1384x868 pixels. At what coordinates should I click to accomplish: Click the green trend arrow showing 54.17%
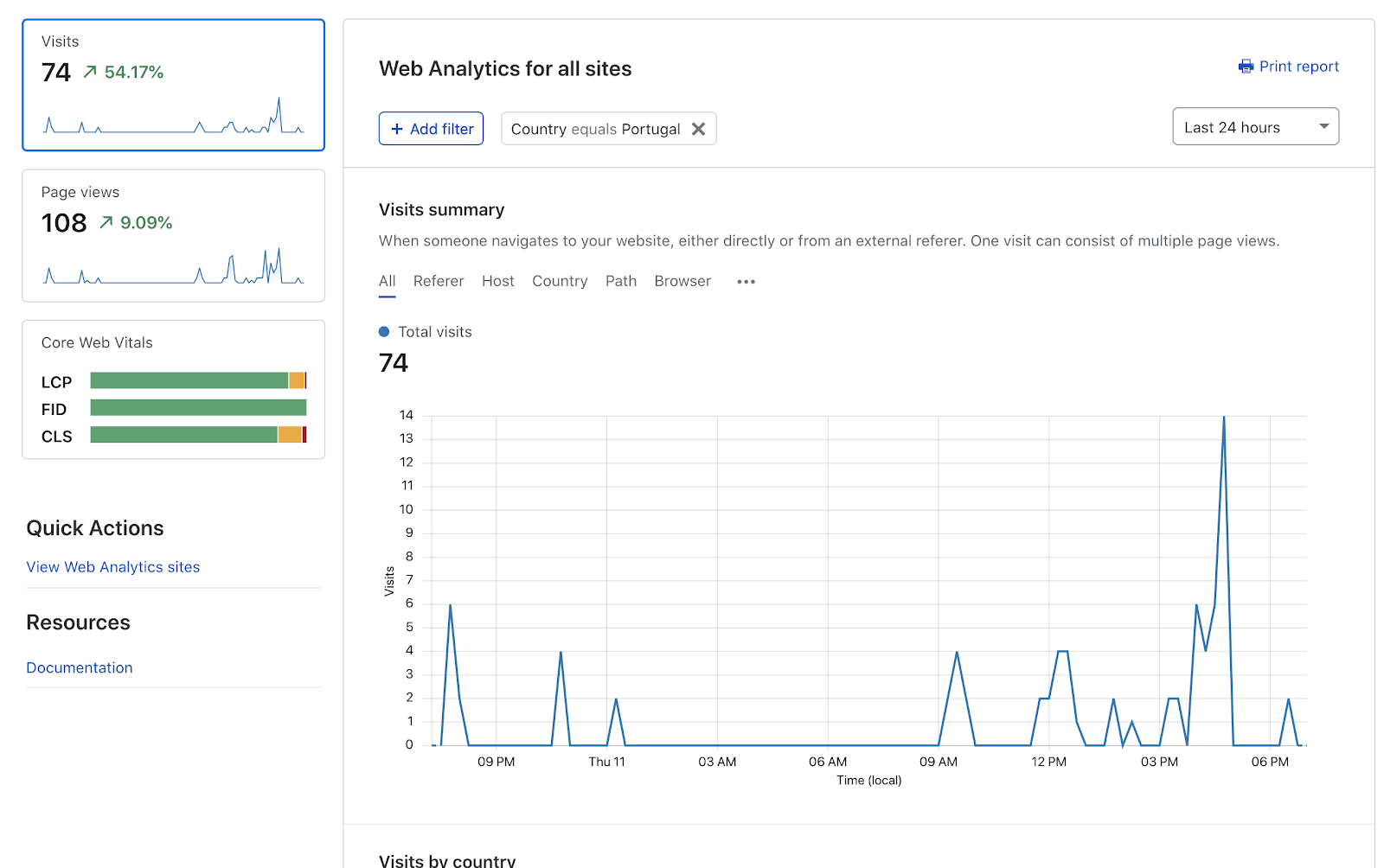89,72
